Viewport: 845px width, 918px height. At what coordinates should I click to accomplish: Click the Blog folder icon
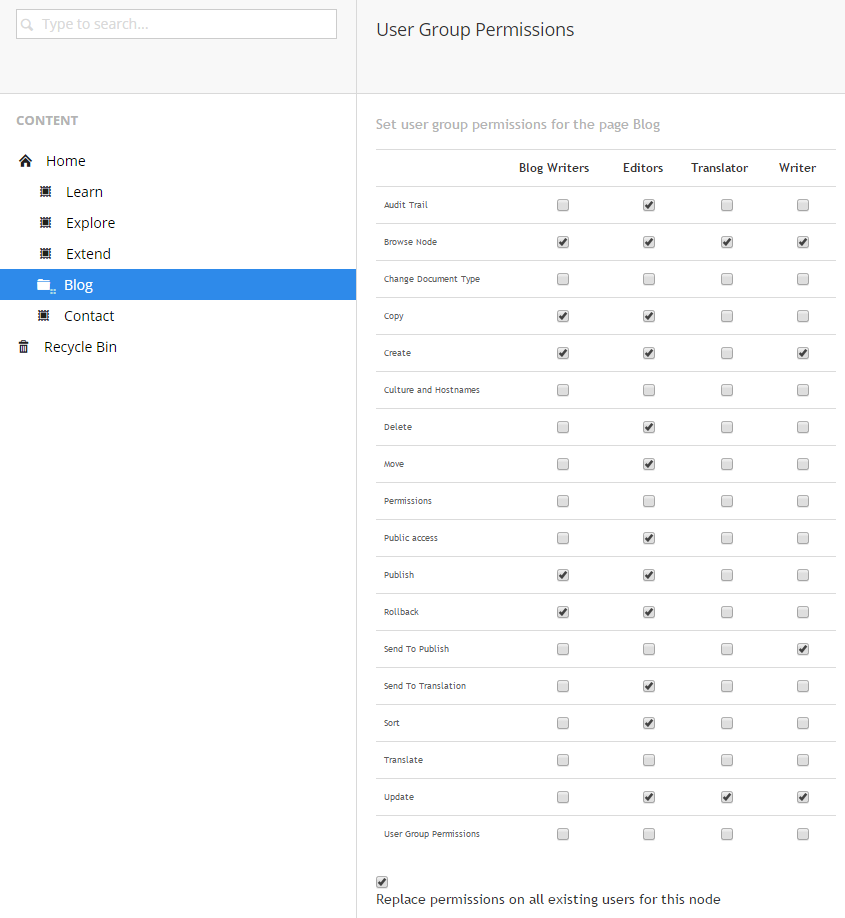pyautogui.click(x=46, y=285)
